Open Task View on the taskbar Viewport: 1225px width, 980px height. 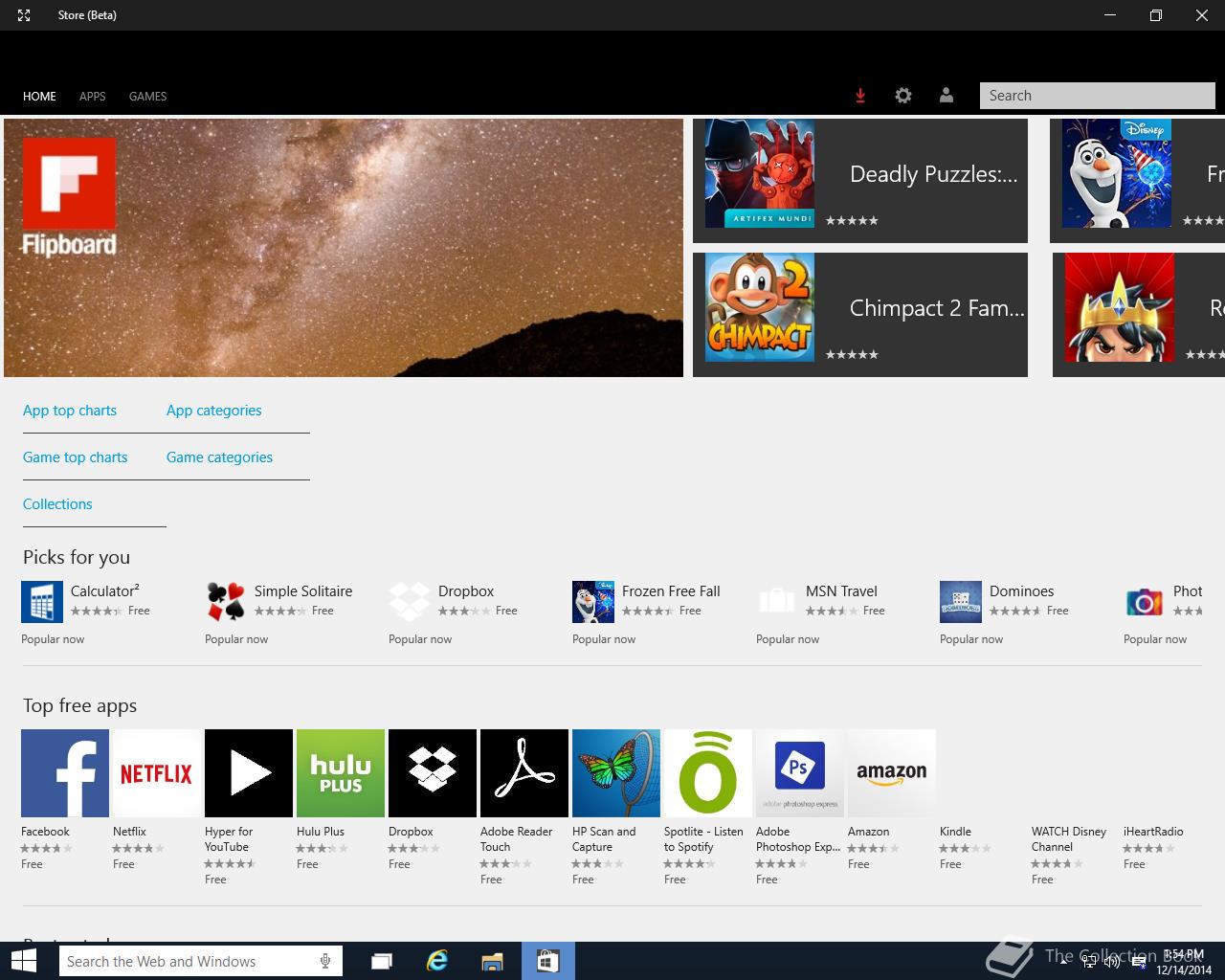click(382, 961)
